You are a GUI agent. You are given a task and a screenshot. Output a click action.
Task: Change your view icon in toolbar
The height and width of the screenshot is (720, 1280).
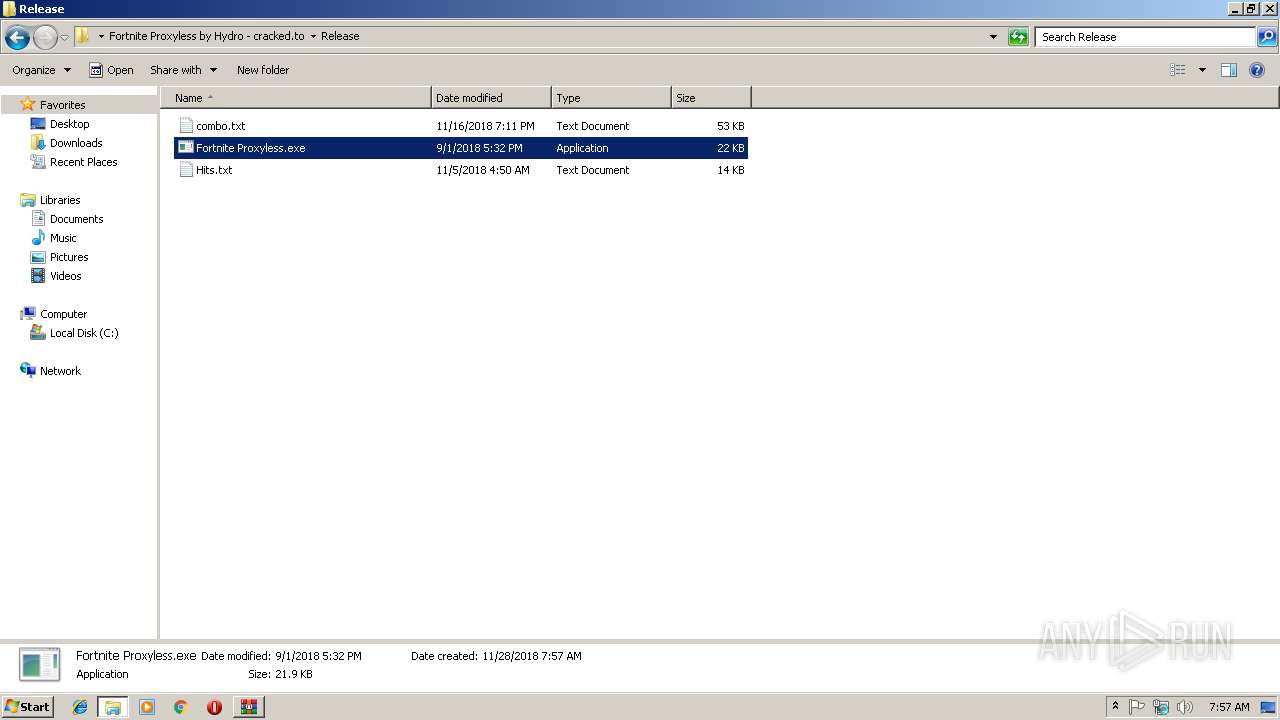1178,70
